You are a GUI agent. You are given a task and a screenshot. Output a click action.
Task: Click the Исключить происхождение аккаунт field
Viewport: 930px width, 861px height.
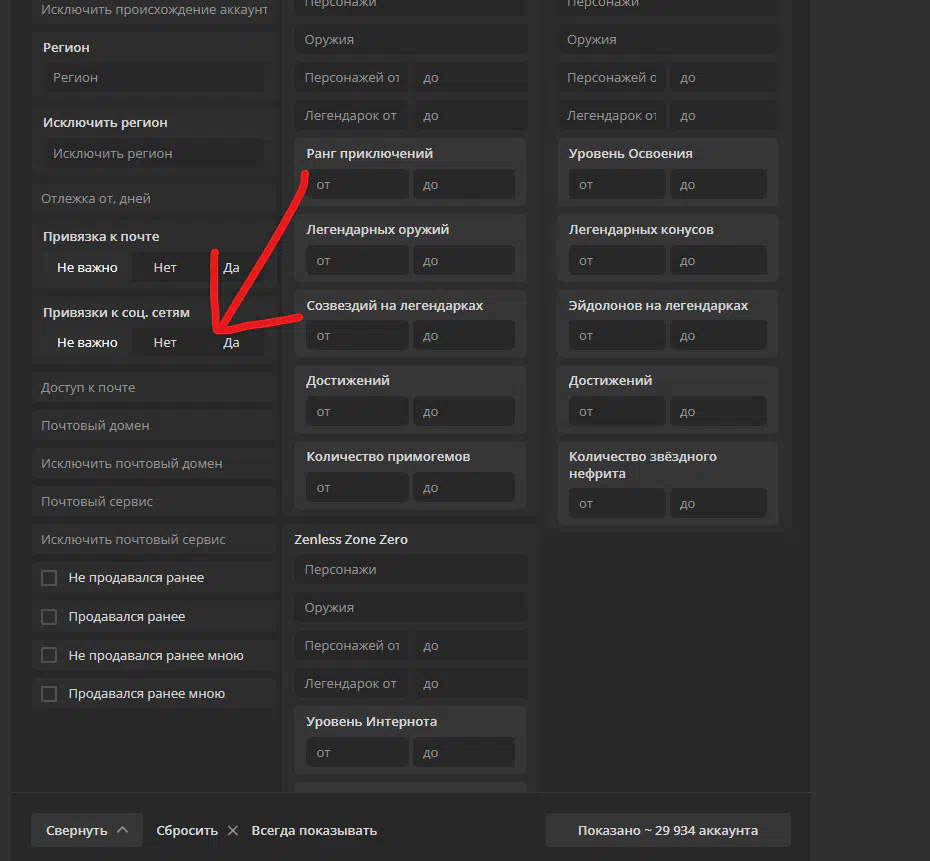[154, 11]
